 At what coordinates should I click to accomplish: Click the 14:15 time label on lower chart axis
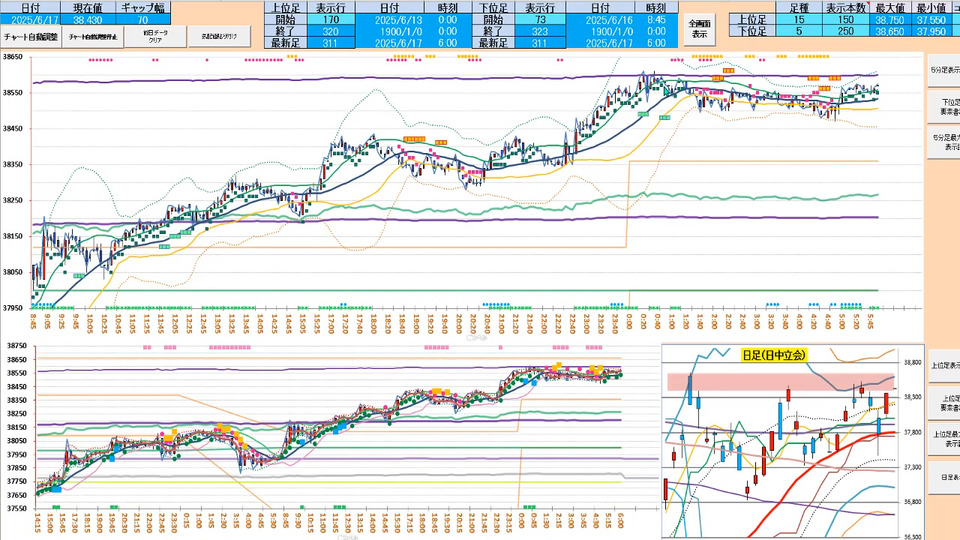(38, 523)
